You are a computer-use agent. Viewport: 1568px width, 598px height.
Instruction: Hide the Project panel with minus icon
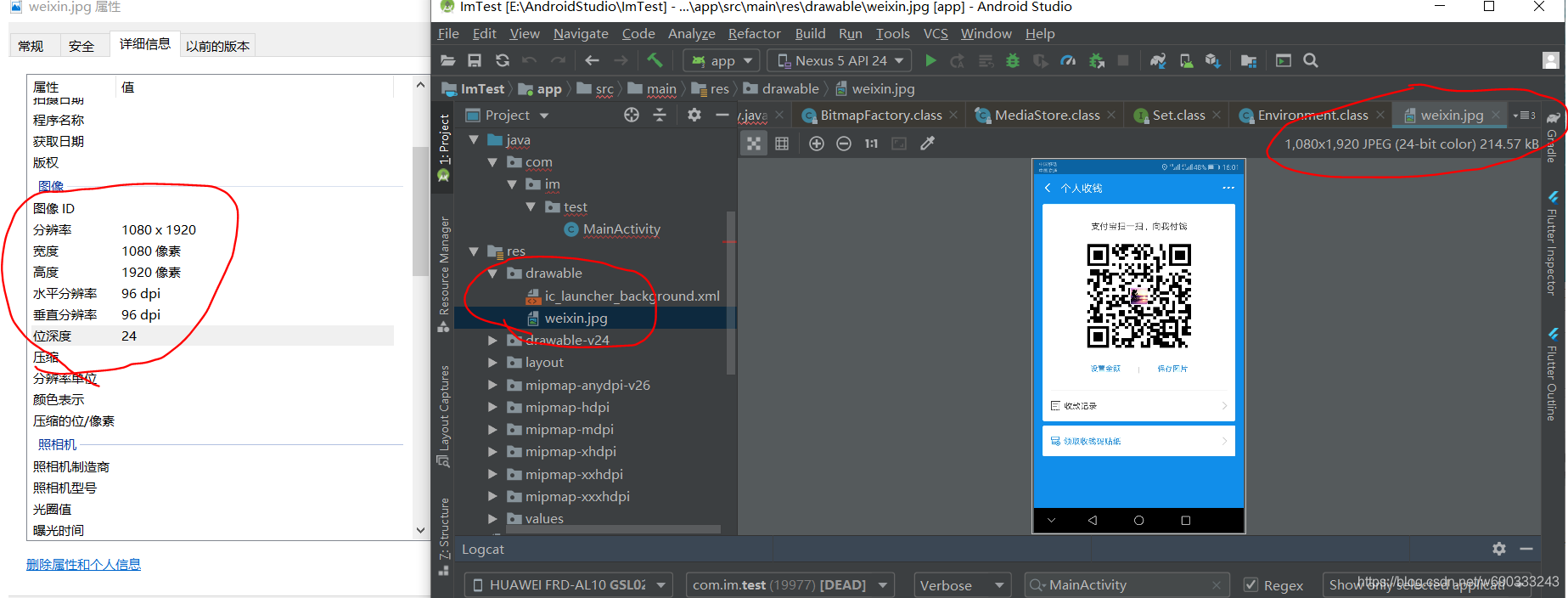coord(722,115)
